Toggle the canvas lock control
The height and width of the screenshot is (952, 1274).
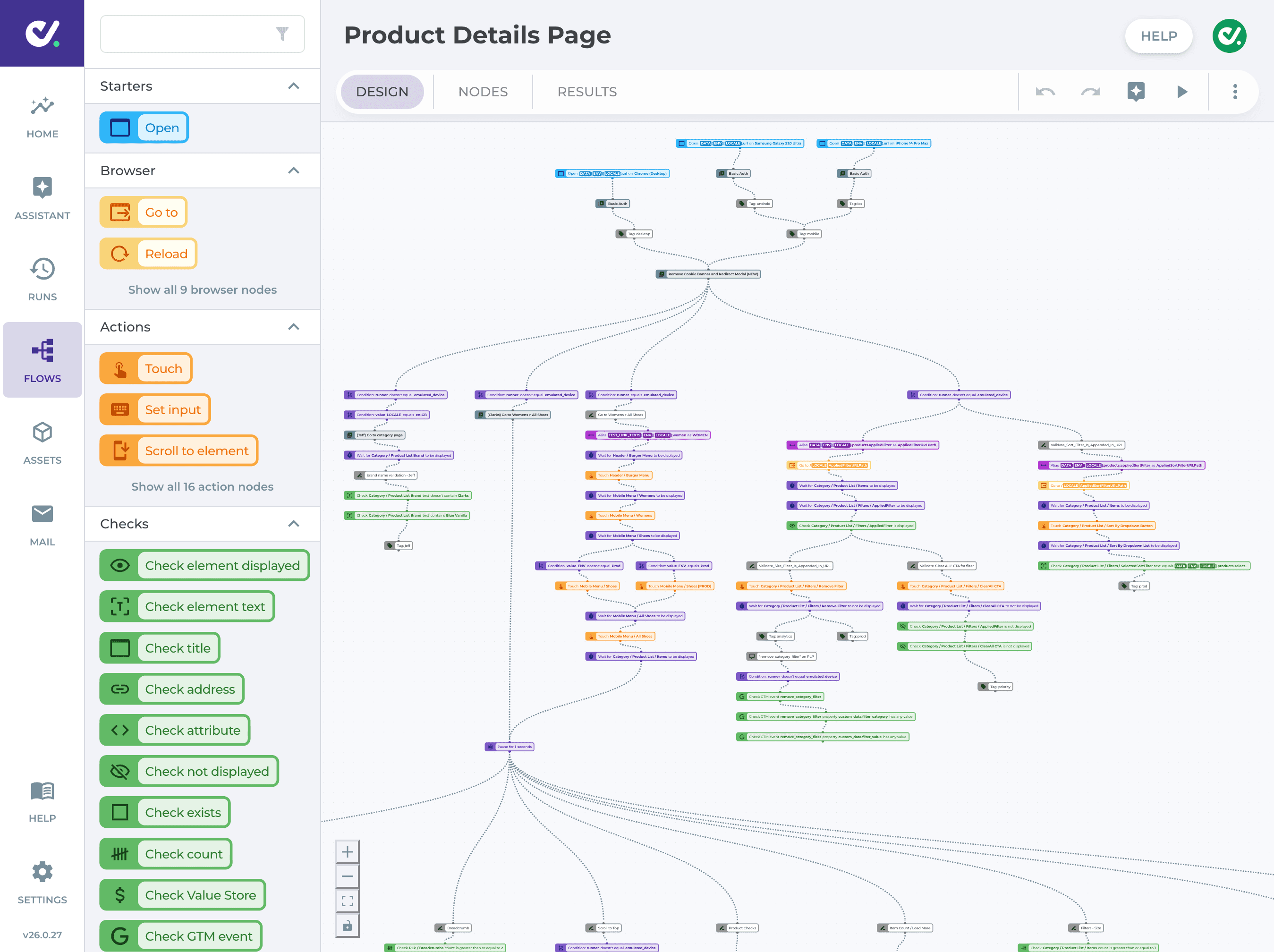tap(347, 925)
